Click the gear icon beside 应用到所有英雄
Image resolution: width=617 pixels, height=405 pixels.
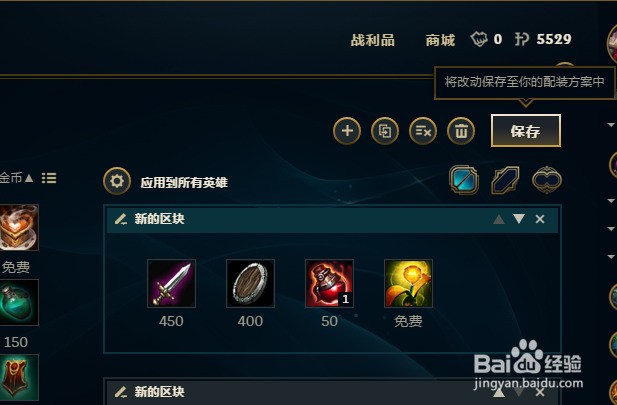[117, 181]
